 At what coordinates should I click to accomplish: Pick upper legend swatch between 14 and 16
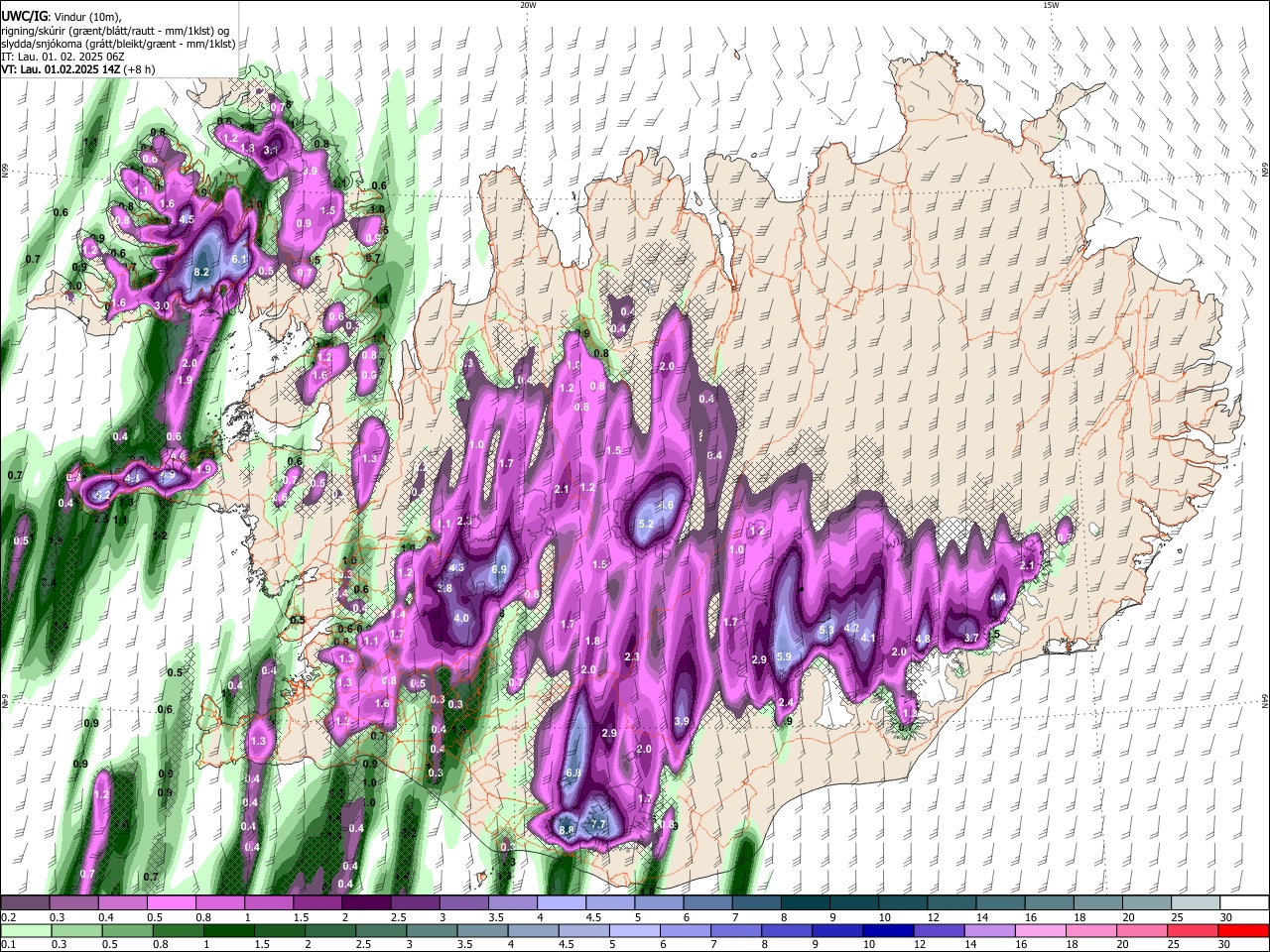click(1000, 903)
